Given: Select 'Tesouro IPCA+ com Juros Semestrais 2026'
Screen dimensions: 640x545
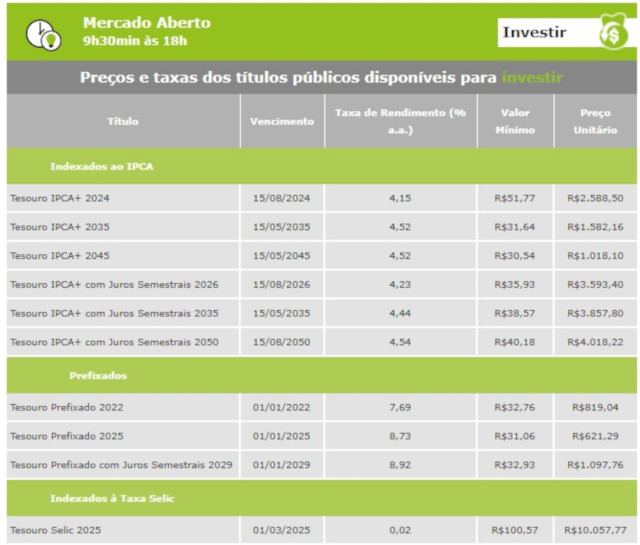Looking at the screenshot, I should pos(114,285).
